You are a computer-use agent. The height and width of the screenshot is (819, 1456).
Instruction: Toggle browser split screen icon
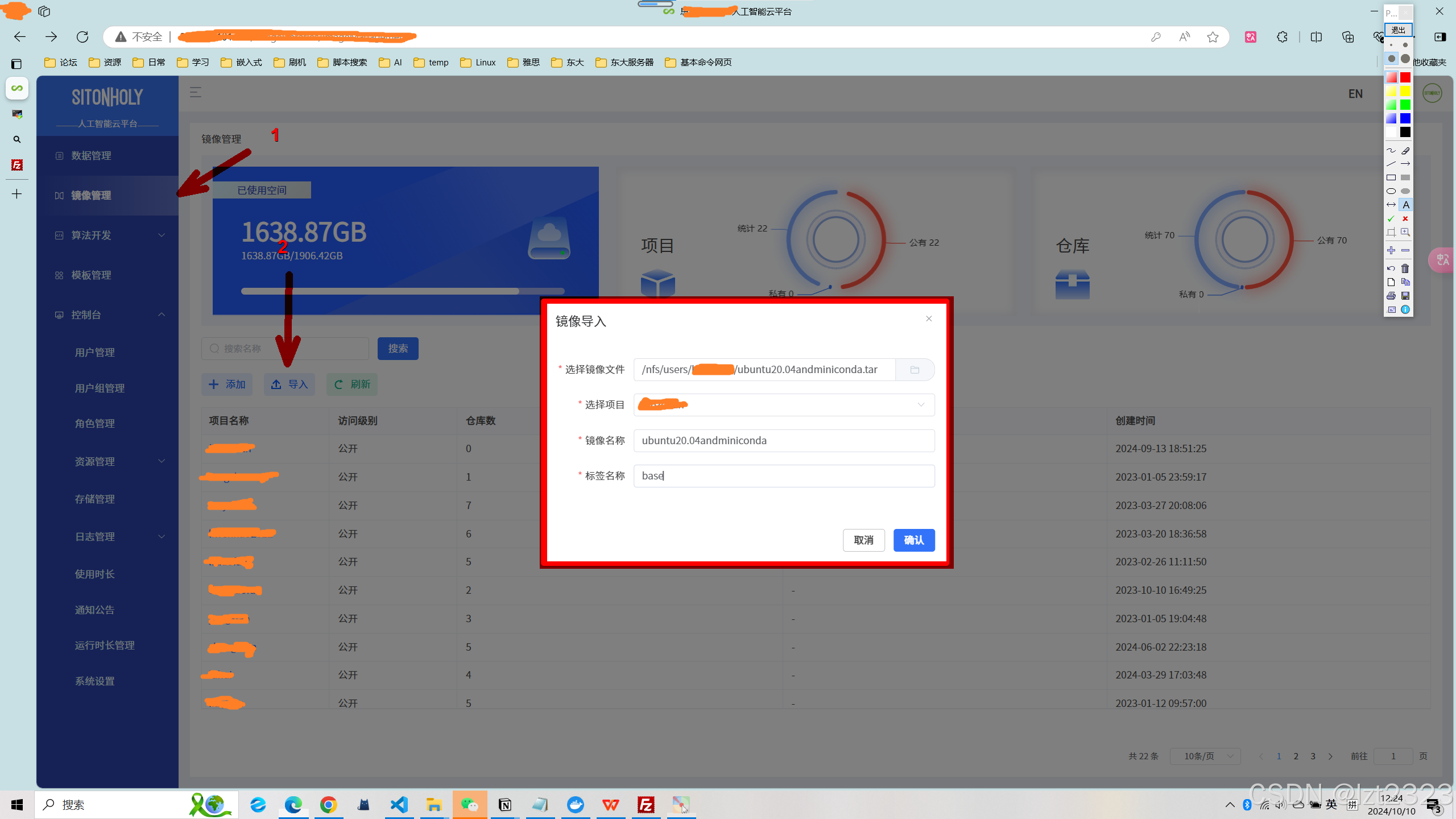[1316, 37]
